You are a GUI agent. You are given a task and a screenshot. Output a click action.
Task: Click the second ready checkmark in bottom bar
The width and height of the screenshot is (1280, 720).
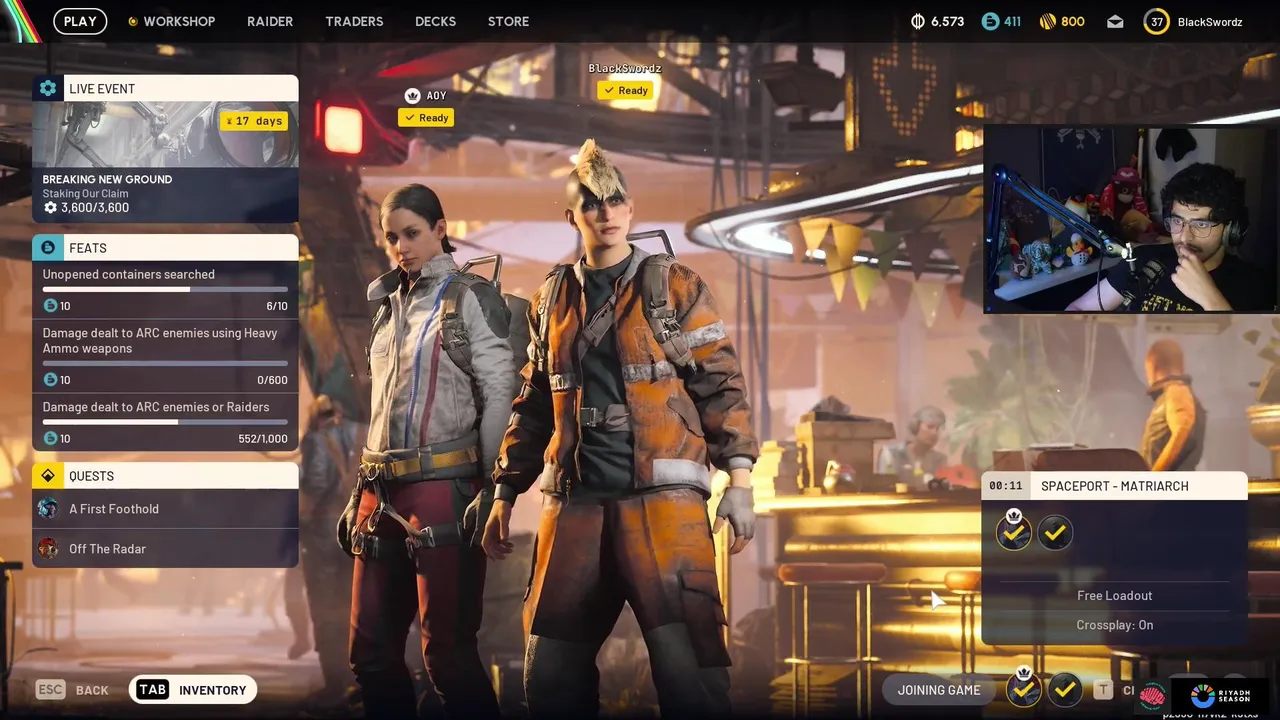pyautogui.click(x=1065, y=689)
